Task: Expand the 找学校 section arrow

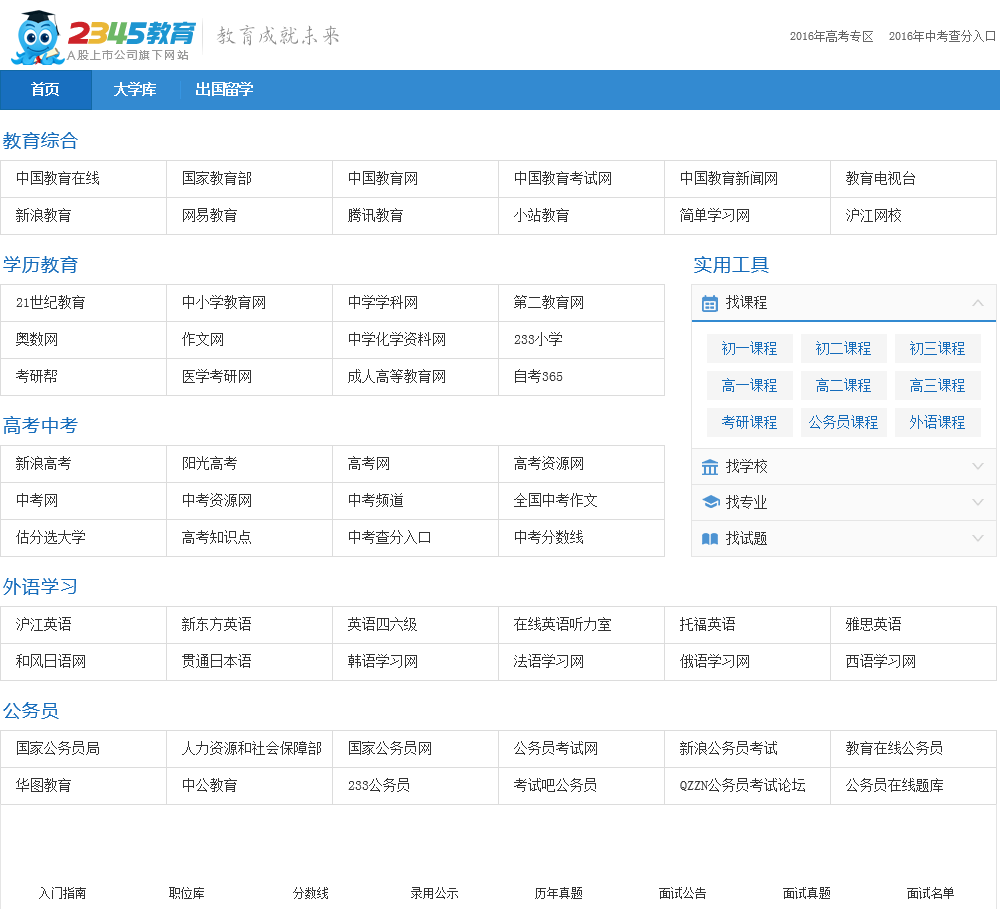Action: pos(978,467)
